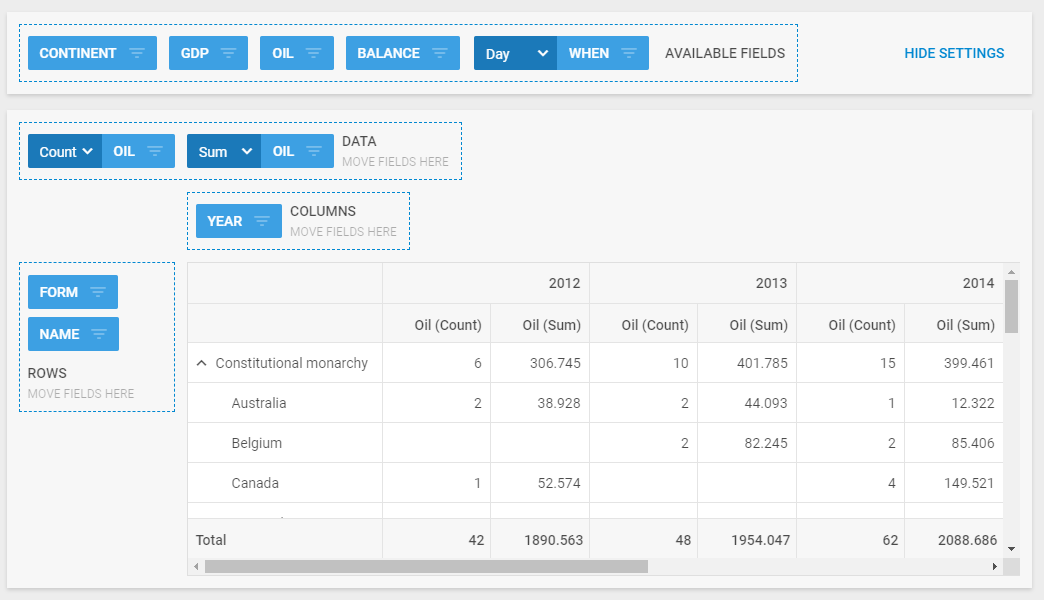
Task: Open filter icon on GDP field
Action: pyautogui.click(x=229, y=53)
